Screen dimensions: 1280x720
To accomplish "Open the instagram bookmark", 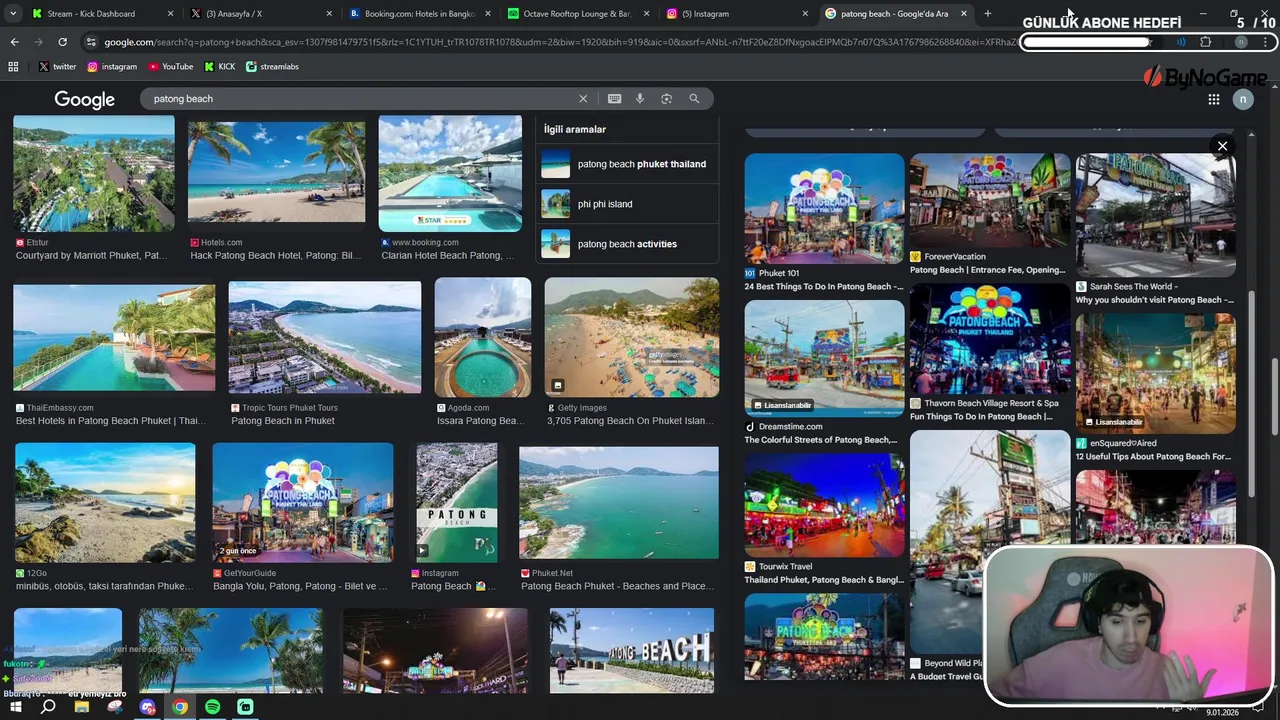I will 112,66.
